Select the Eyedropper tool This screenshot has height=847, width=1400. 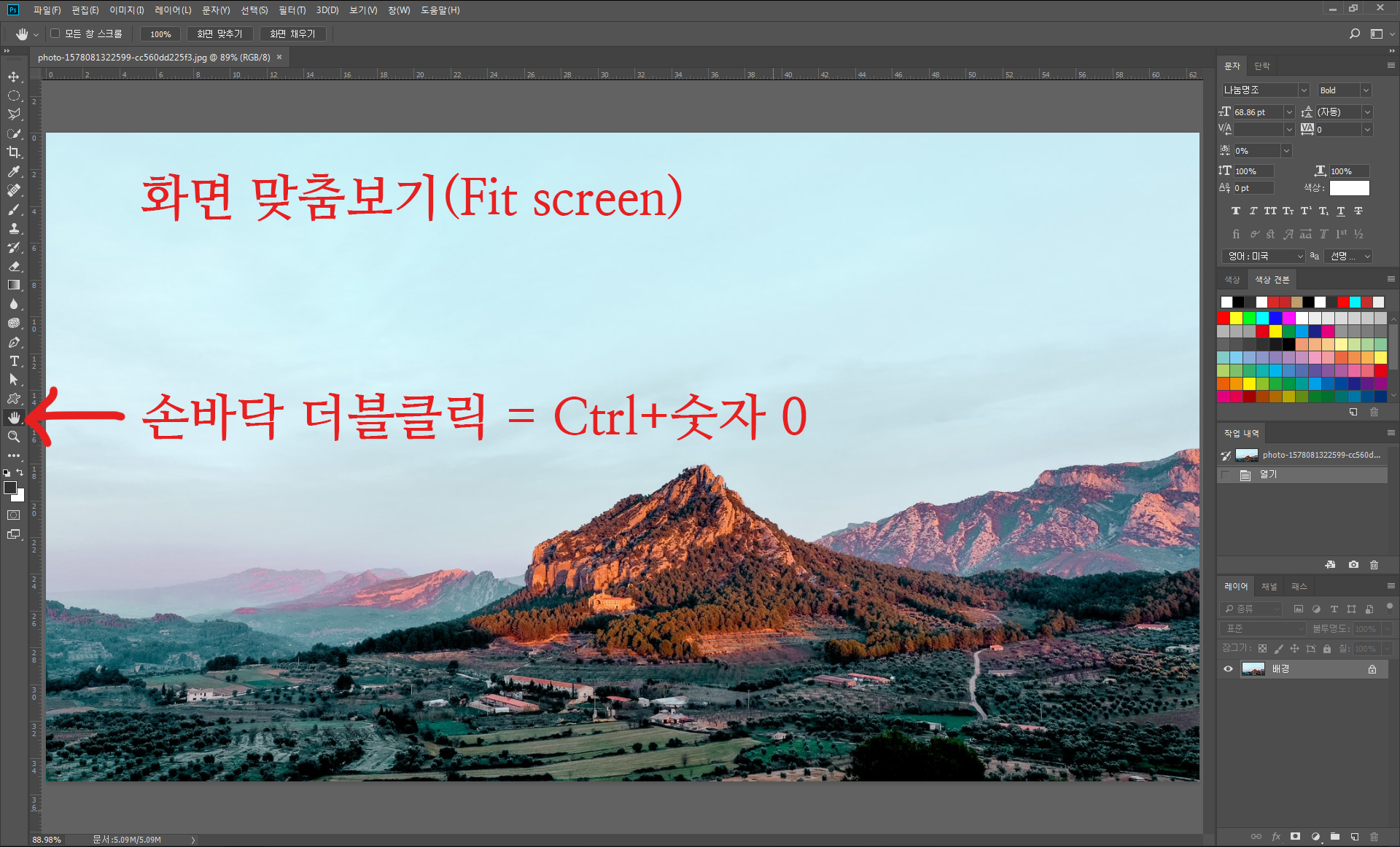[x=14, y=171]
